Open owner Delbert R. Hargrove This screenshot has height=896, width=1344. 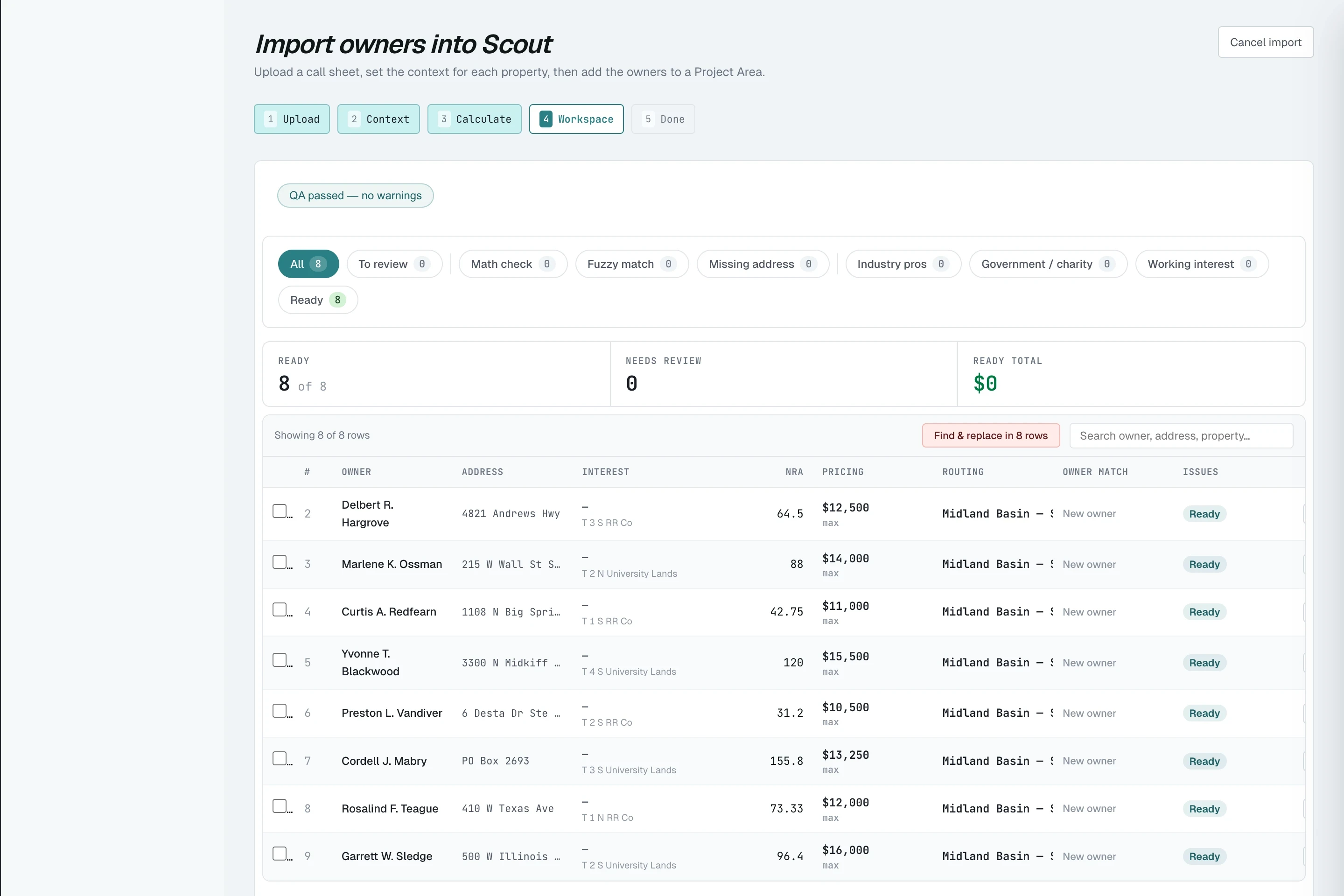[x=367, y=514]
